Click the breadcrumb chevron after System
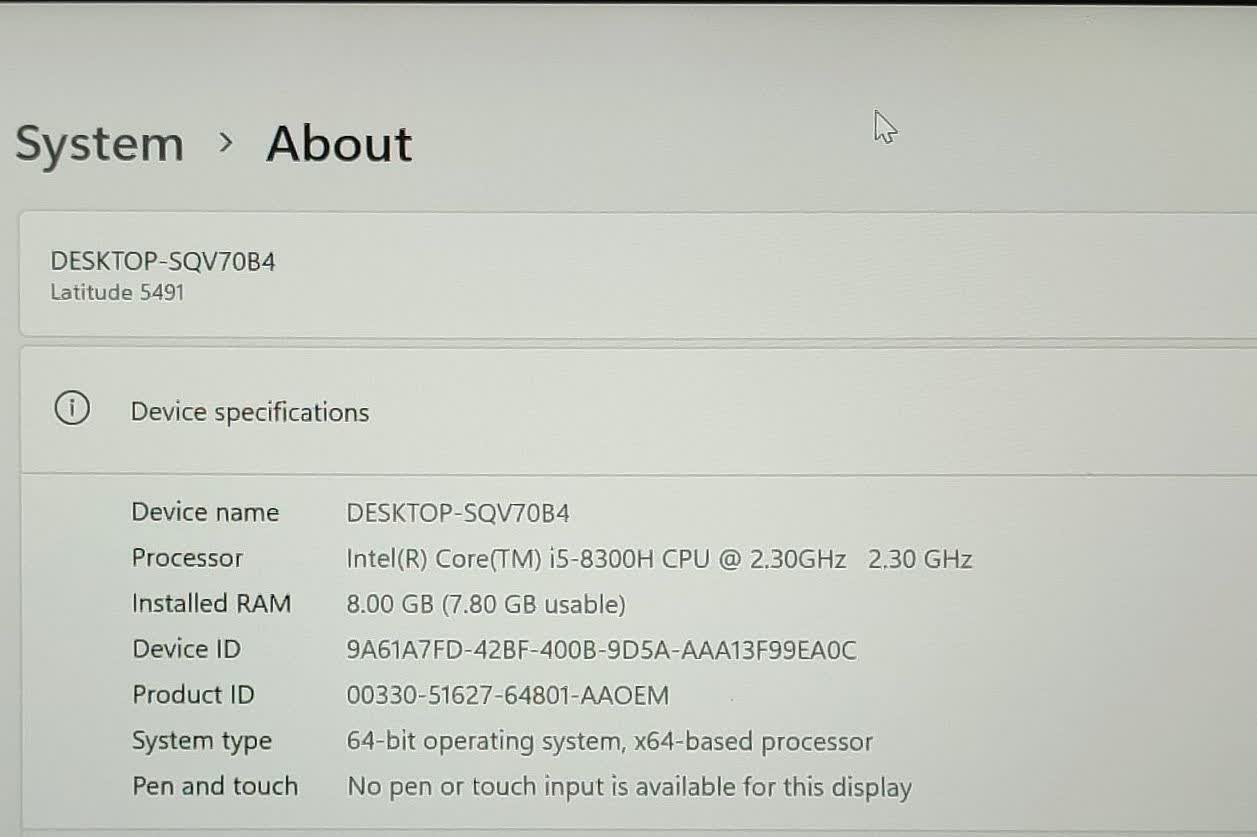1257x837 pixels. (x=226, y=143)
